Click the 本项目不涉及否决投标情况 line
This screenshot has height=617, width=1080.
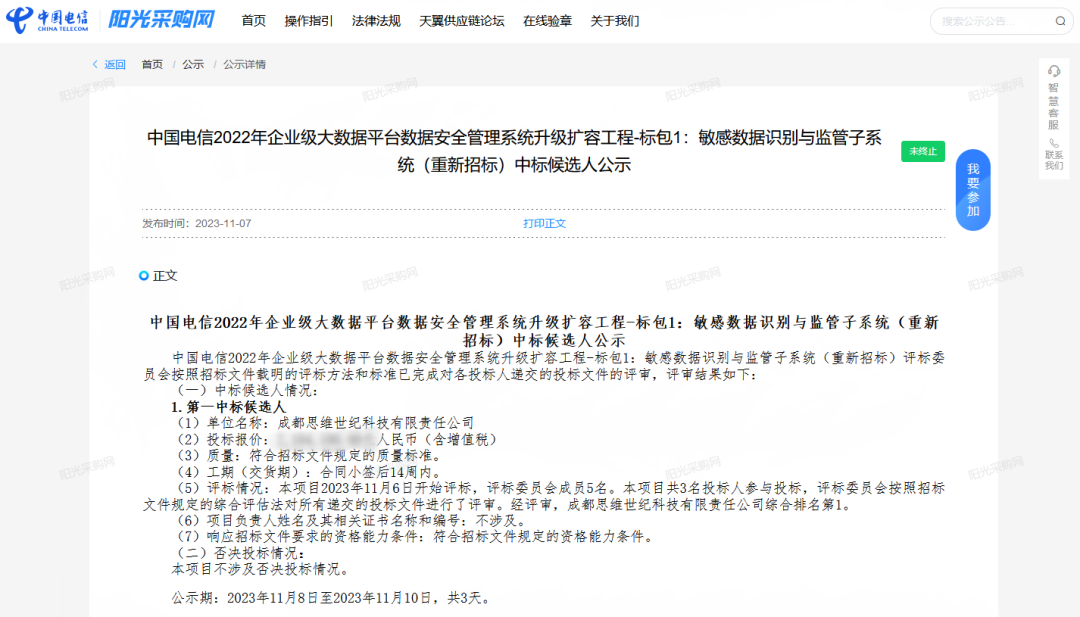point(262,569)
